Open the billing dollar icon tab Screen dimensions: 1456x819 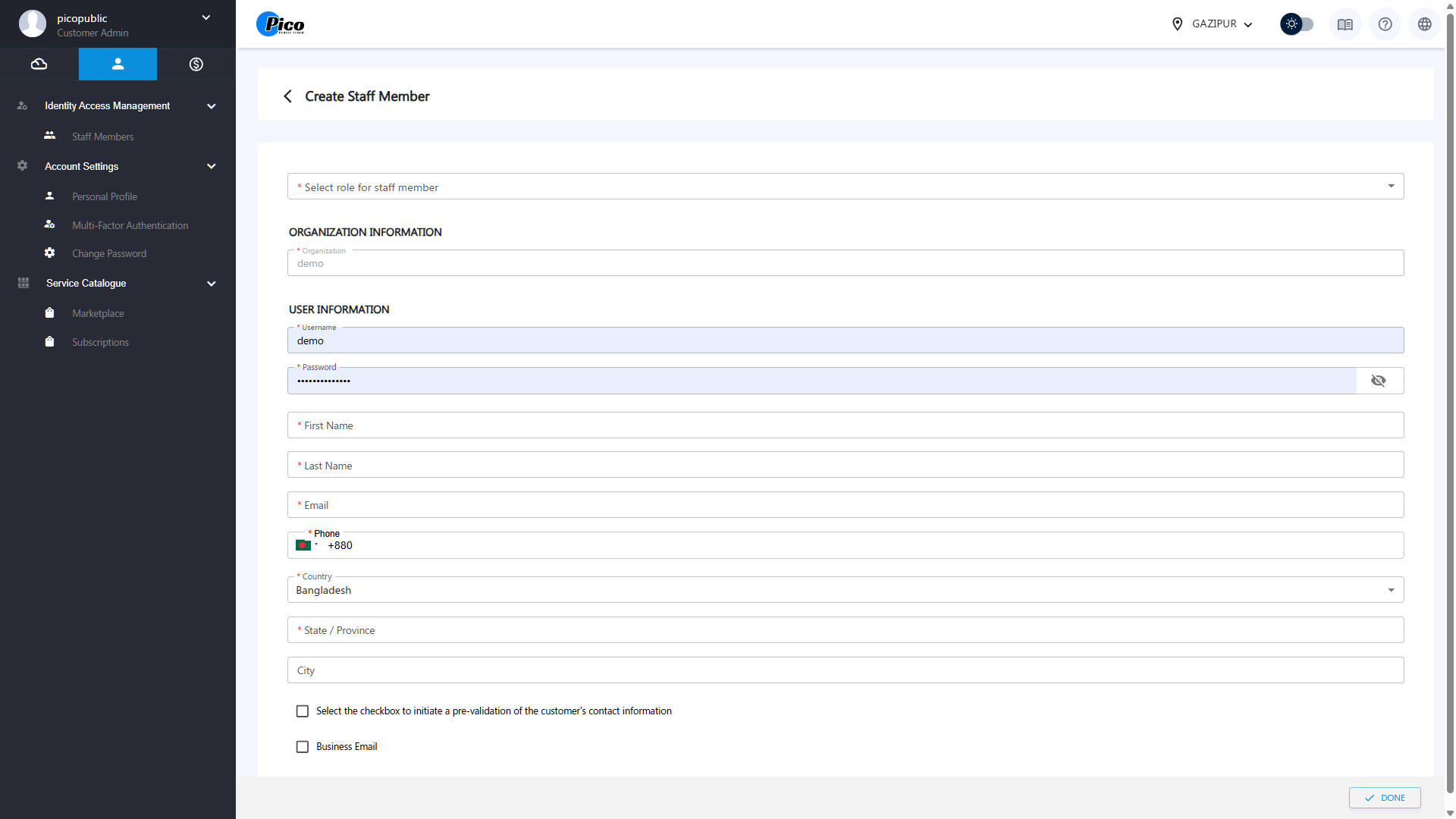click(x=196, y=64)
